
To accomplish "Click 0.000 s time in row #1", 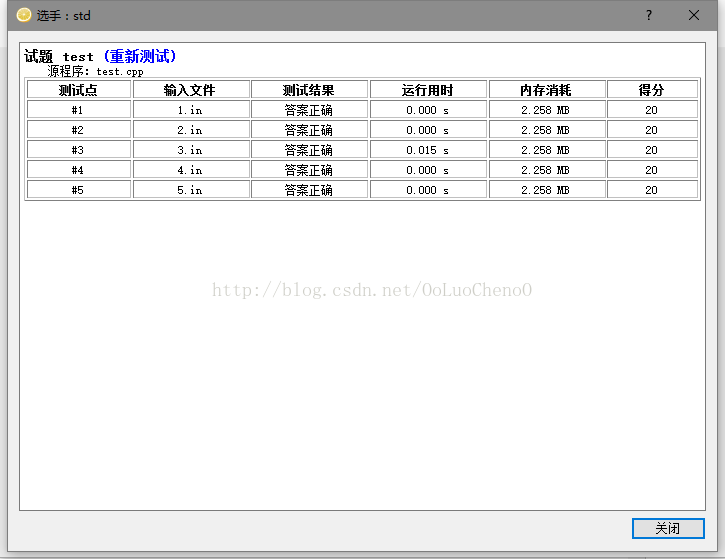I will (428, 110).
